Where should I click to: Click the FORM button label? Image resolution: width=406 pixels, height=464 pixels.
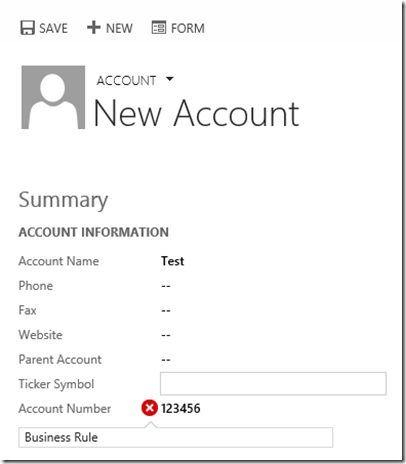(188, 28)
